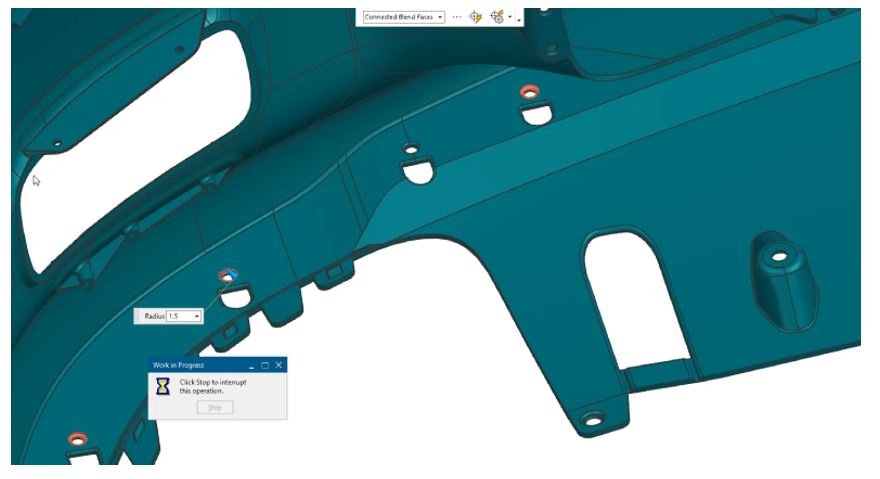
Task: Maximize the Work in Progress dialog
Action: [265, 365]
